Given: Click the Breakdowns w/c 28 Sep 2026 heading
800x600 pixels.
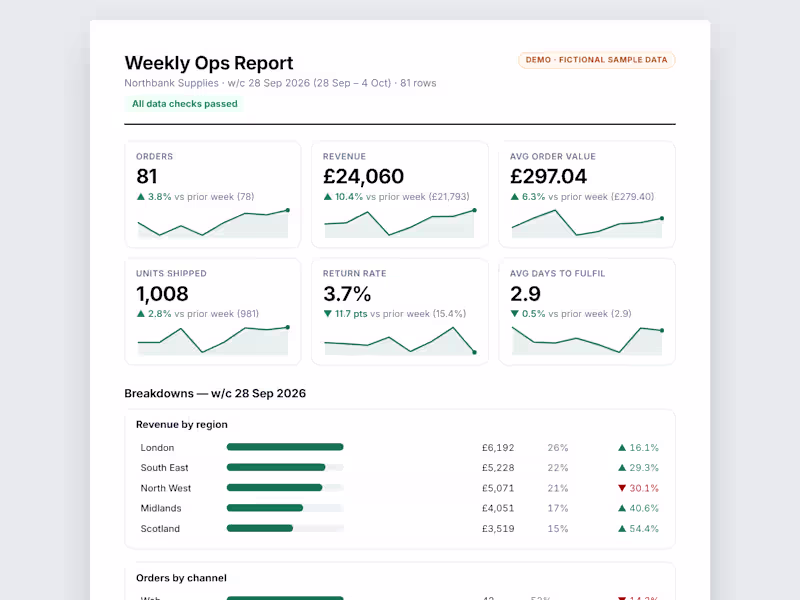Looking at the screenshot, I should click(x=215, y=393).
